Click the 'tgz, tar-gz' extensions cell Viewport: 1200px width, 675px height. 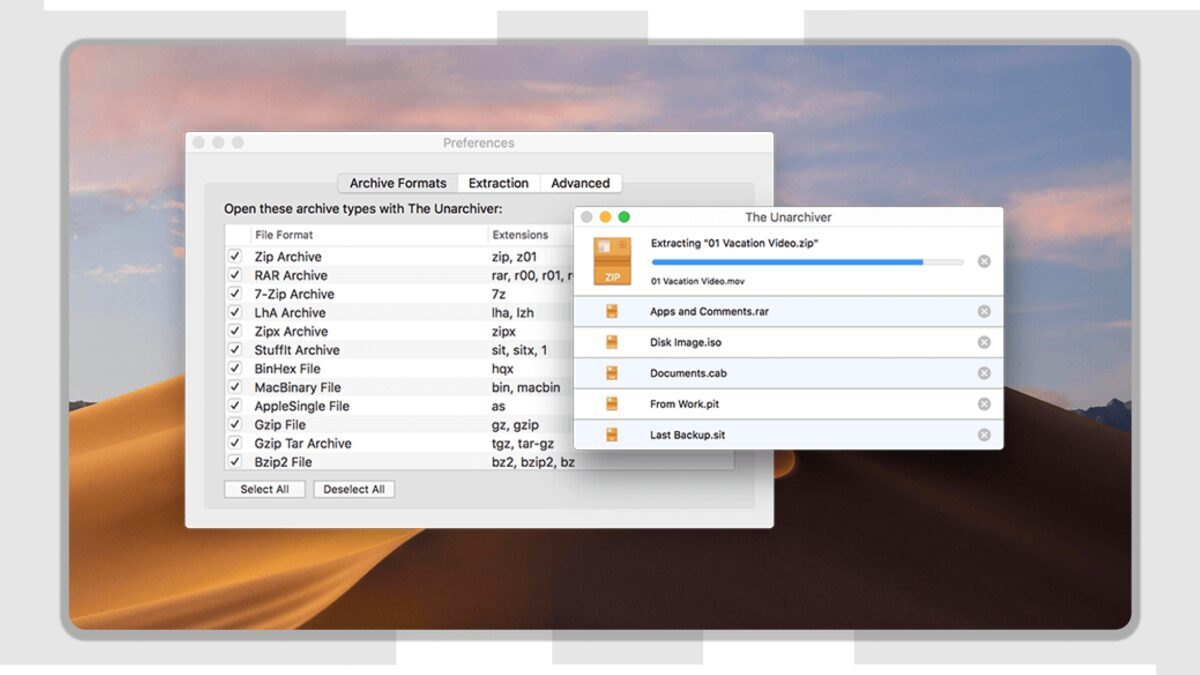(x=525, y=443)
